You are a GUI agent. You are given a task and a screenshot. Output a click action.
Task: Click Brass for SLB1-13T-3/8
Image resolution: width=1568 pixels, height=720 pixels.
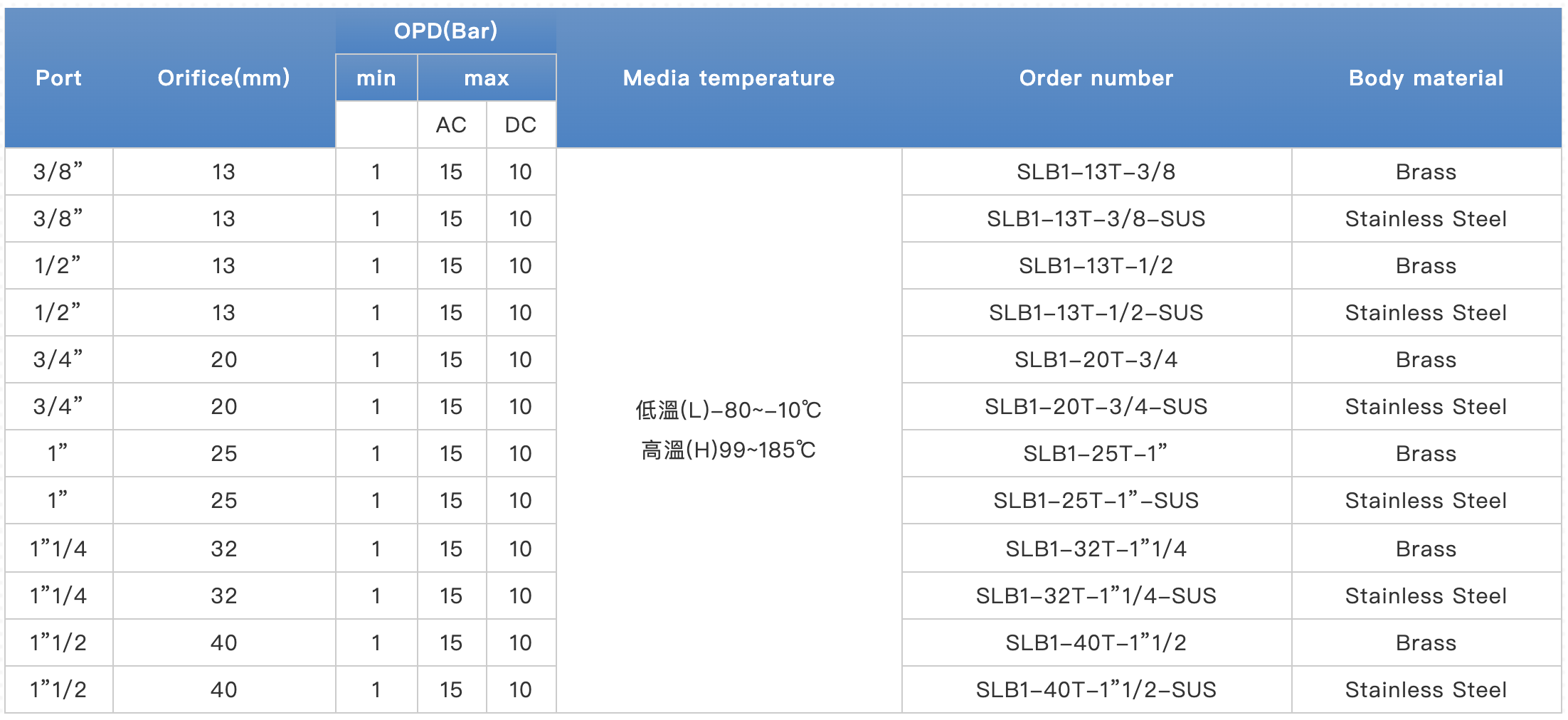click(x=1426, y=172)
